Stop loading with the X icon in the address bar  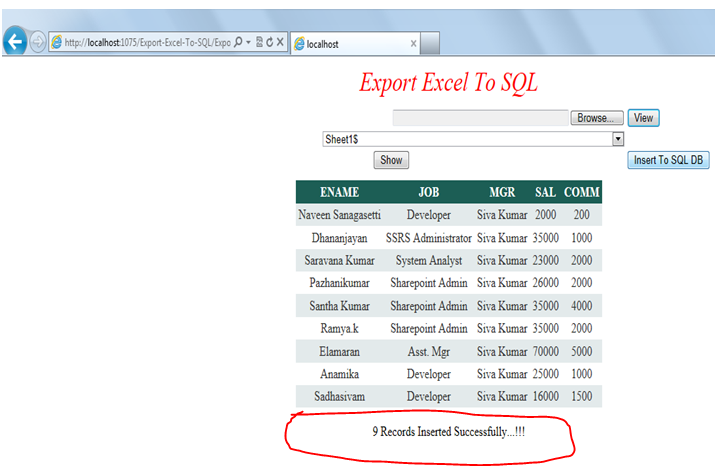click(280, 42)
